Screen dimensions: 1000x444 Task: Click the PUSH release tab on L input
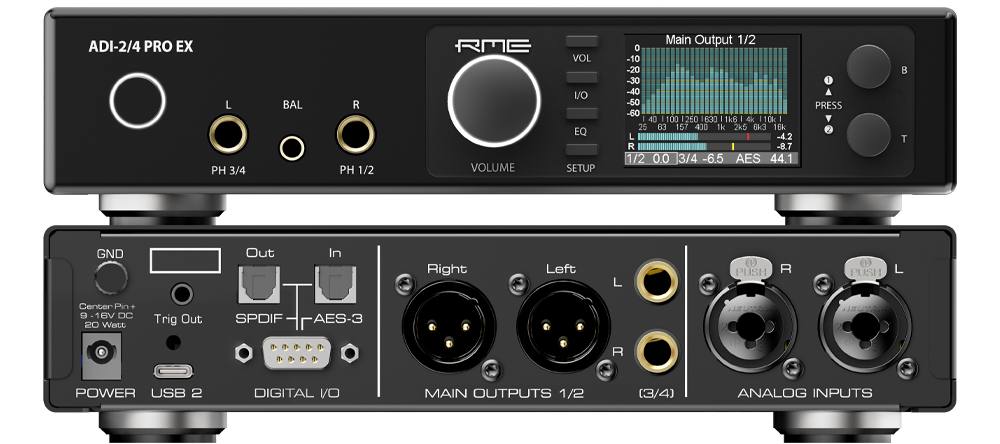pos(865,269)
